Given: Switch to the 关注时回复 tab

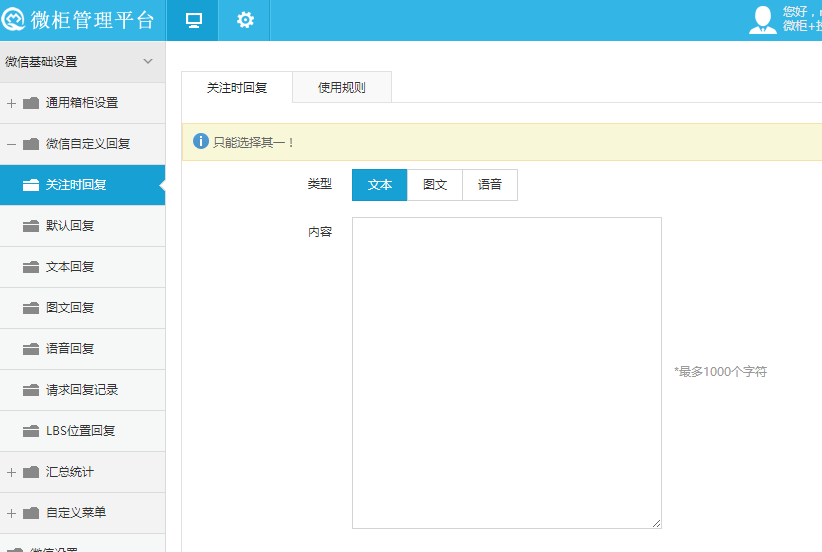Looking at the screenshot, I should click(x=237, y=88).
